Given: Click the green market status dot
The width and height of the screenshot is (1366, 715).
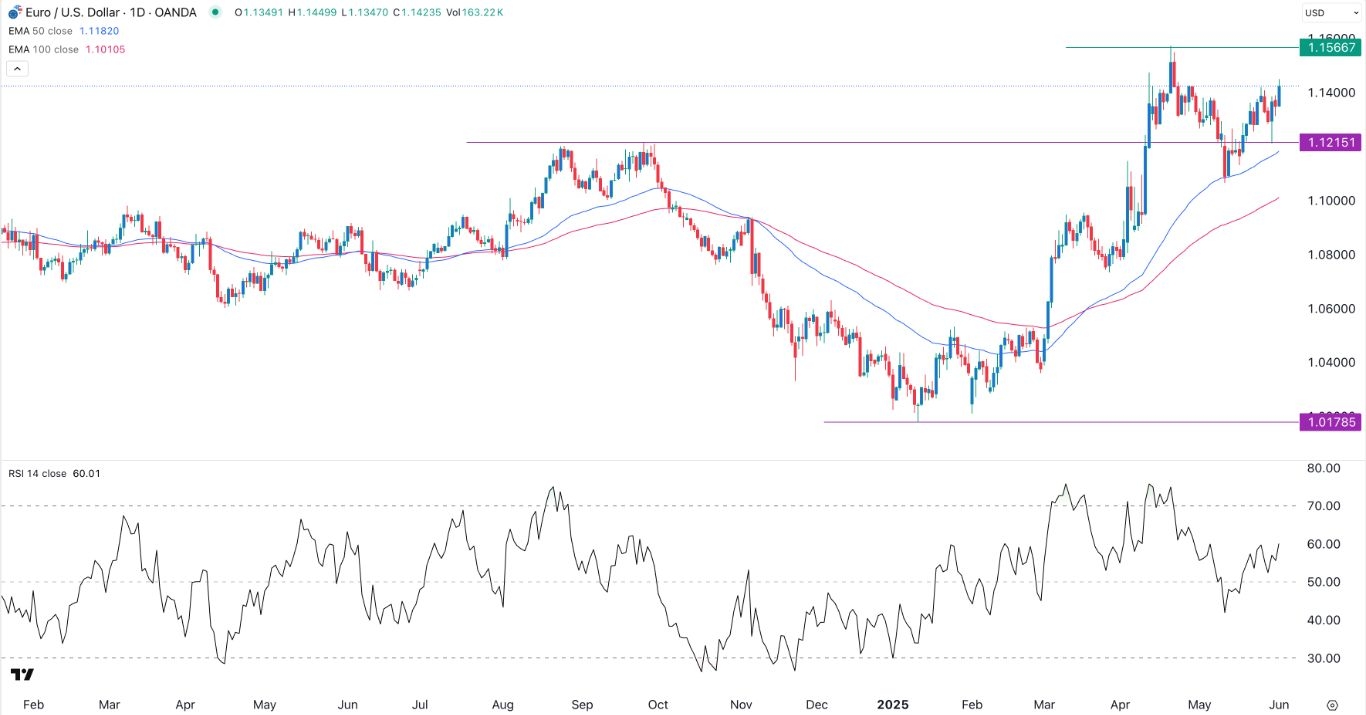Looking at the screenshot, I should [x=215, y=12].
